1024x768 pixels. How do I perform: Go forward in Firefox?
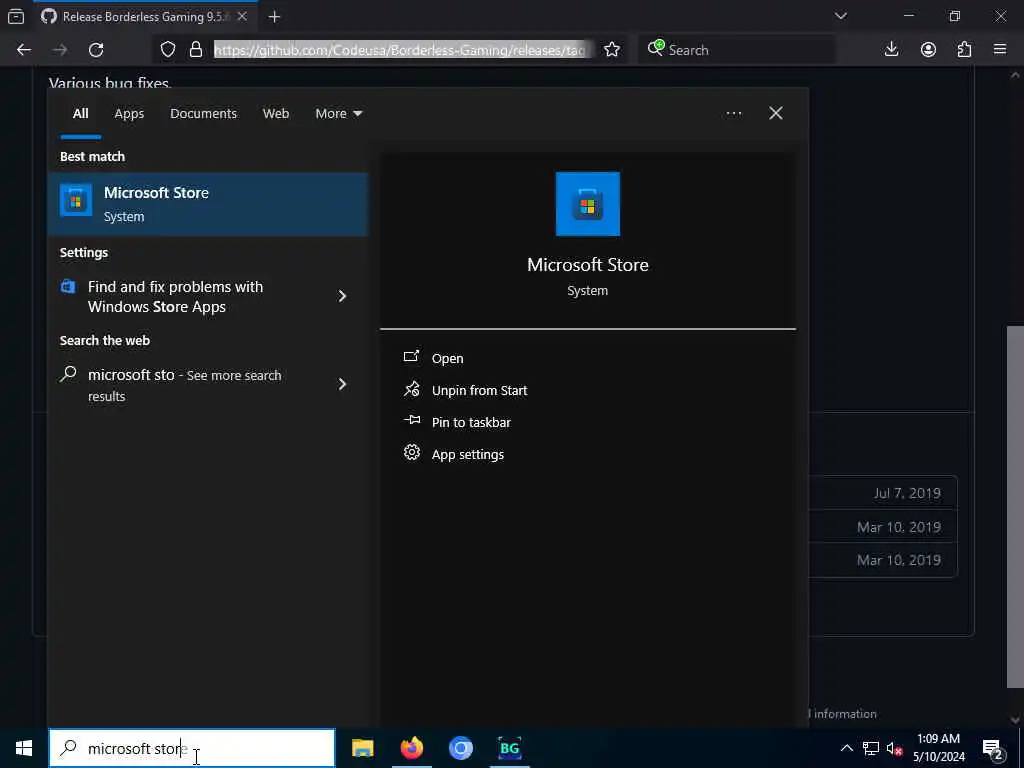(x=60, y=50)
